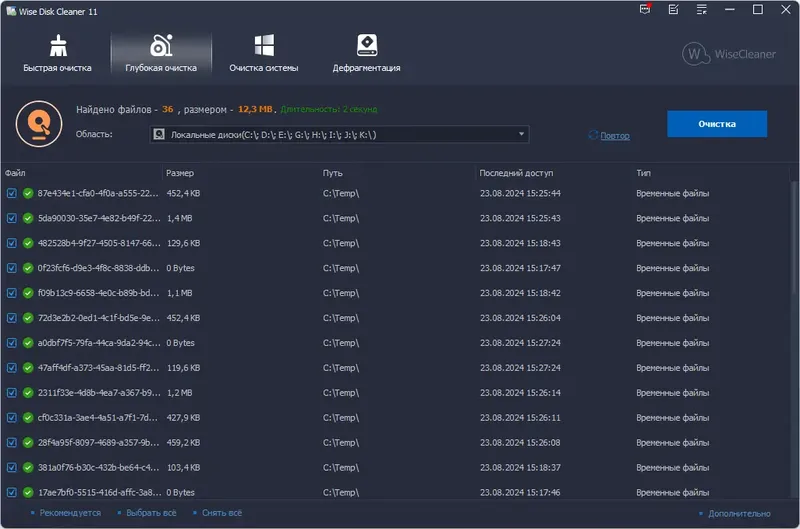Toggle checkbox of 381a0f76-b30c row
Image resolution: width=800 pixels, height=529 pixels.
click(12, 468)
